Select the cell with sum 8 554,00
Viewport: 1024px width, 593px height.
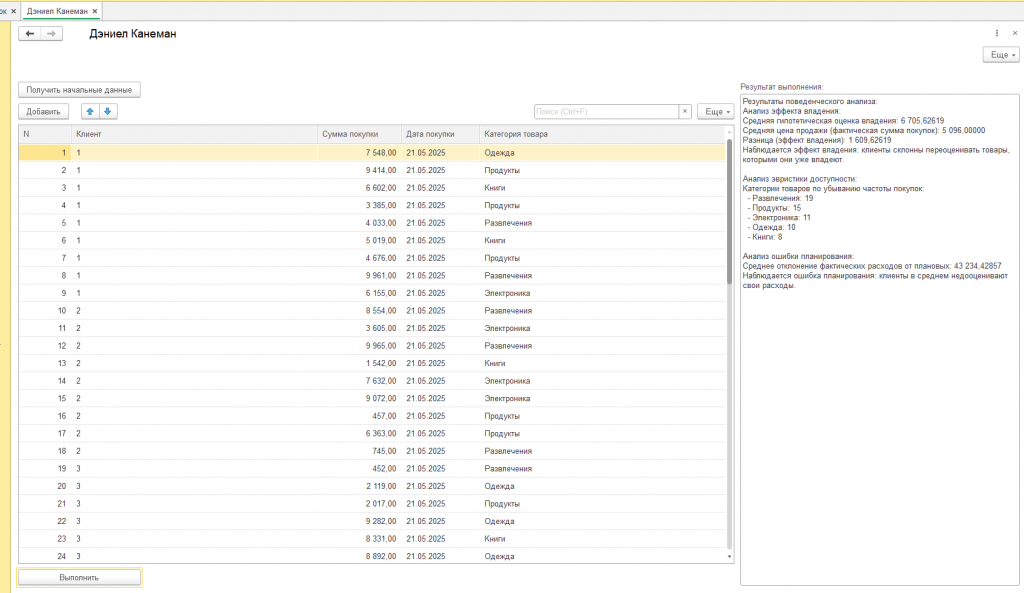(x=359, y=311)
